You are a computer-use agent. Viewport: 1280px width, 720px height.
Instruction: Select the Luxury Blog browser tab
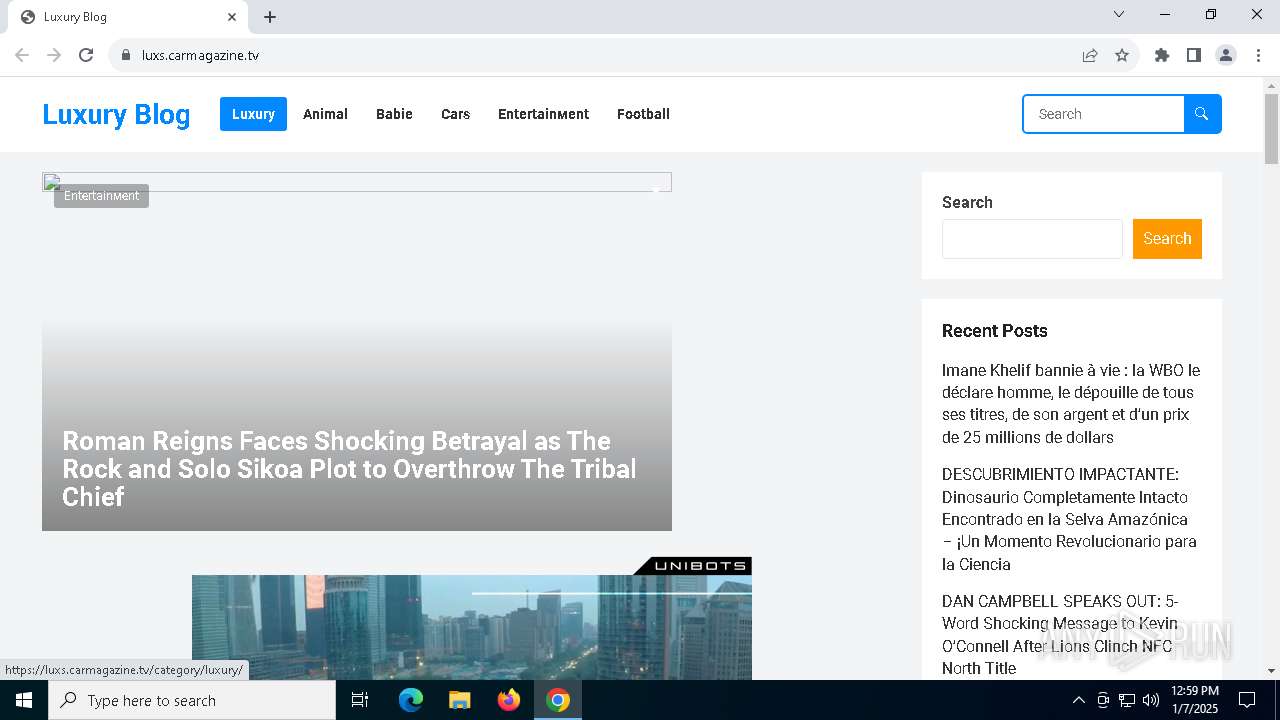pyautogui.click(x=127, y=17)
